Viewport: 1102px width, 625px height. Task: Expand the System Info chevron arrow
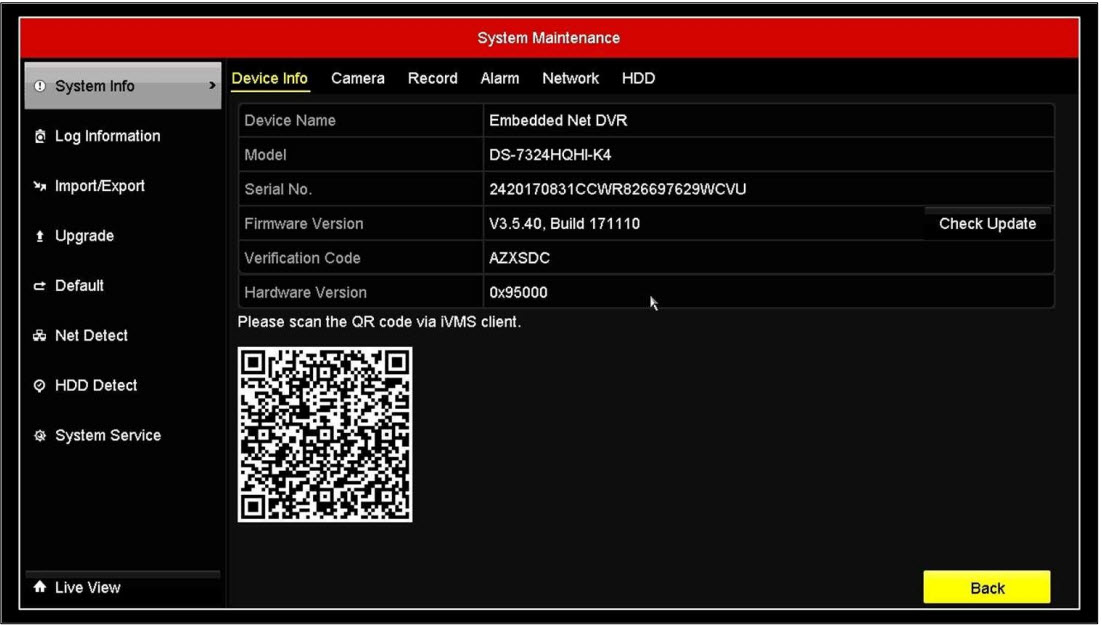(211, 87)
